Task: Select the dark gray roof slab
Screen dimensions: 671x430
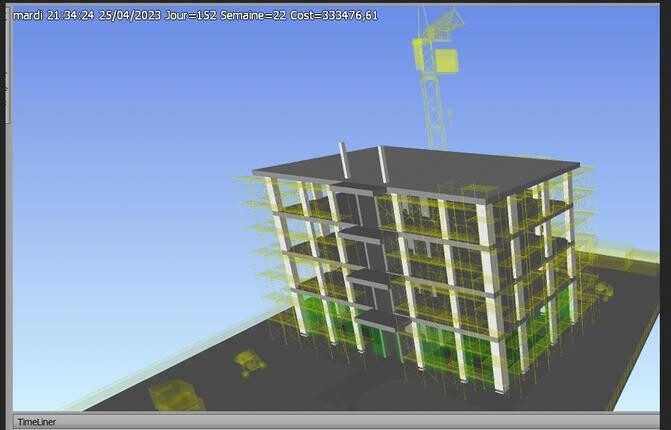Action: (x=417, y=170)
